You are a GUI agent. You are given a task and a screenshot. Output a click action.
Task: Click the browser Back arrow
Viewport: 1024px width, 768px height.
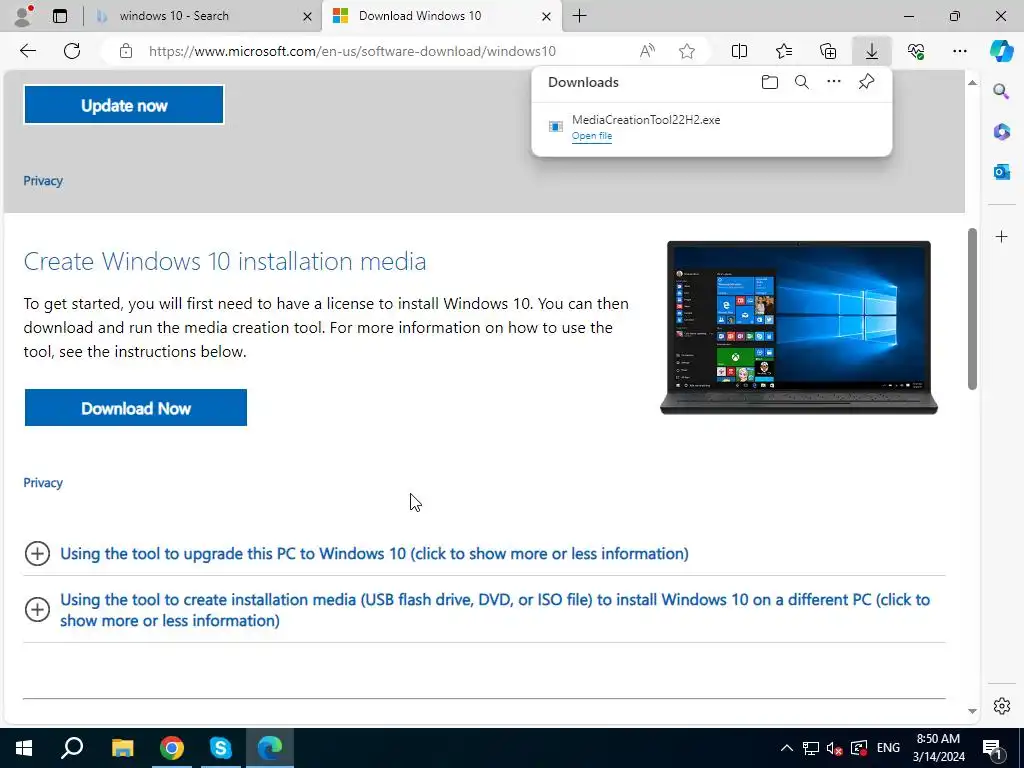(27, 51)
